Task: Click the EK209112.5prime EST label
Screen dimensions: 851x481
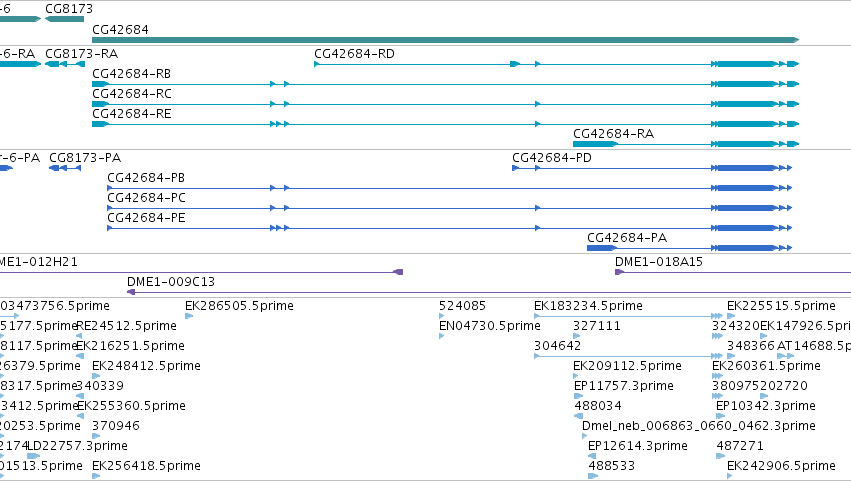Action: click(627, 366)
